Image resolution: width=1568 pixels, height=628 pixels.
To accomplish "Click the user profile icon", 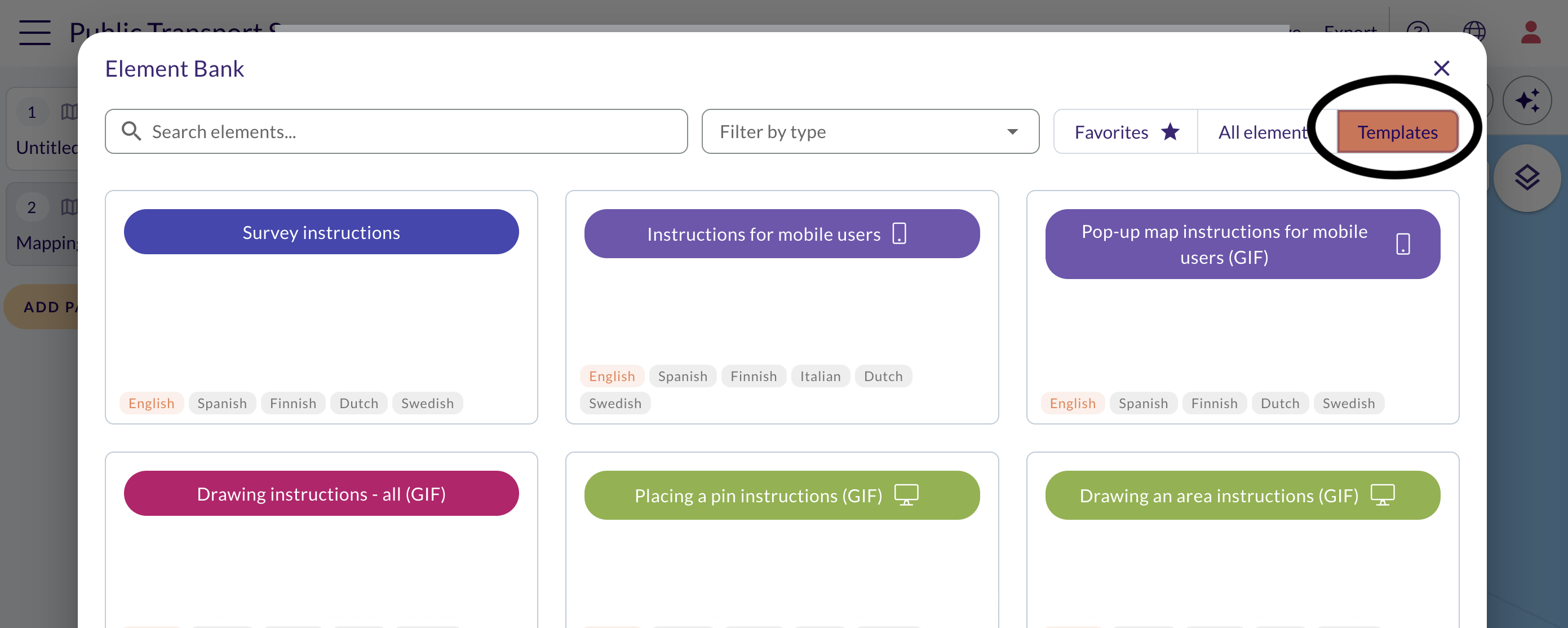I will [x=1530, y=32].
